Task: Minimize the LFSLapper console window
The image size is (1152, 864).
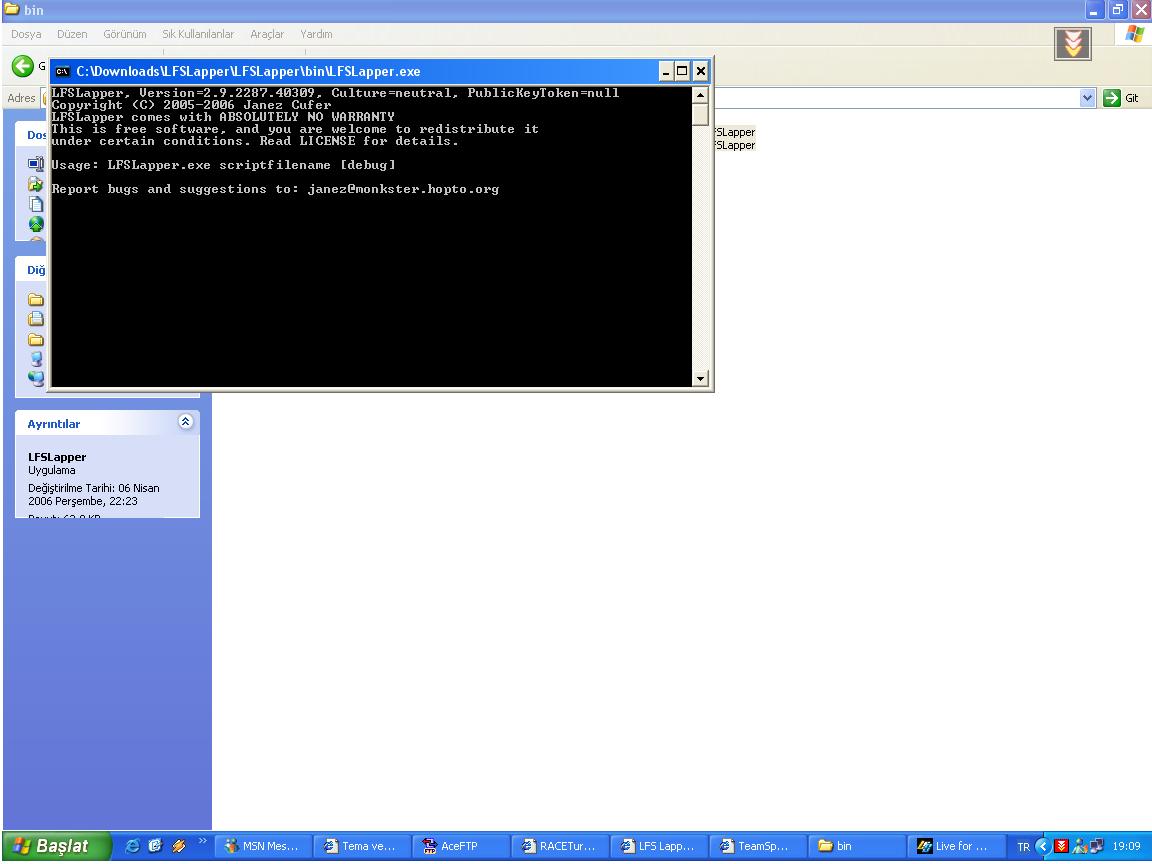Action: [x=666, y=71]
